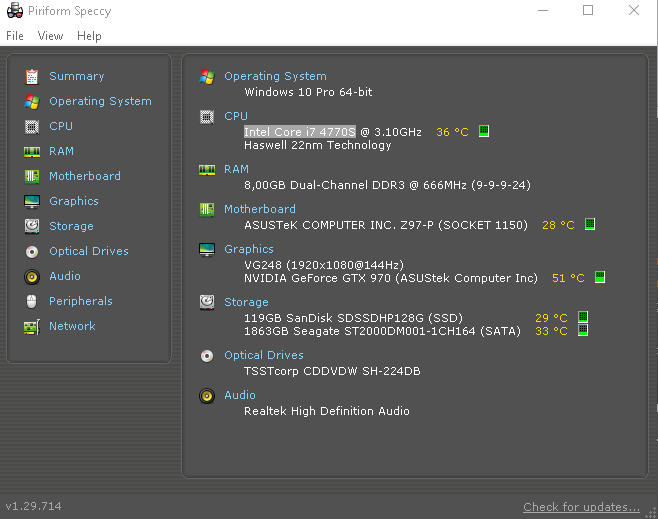The width and height of the screenshot is (658, 519).
Task: Click CPU heading link in main panel
Action: pos(236,116)
